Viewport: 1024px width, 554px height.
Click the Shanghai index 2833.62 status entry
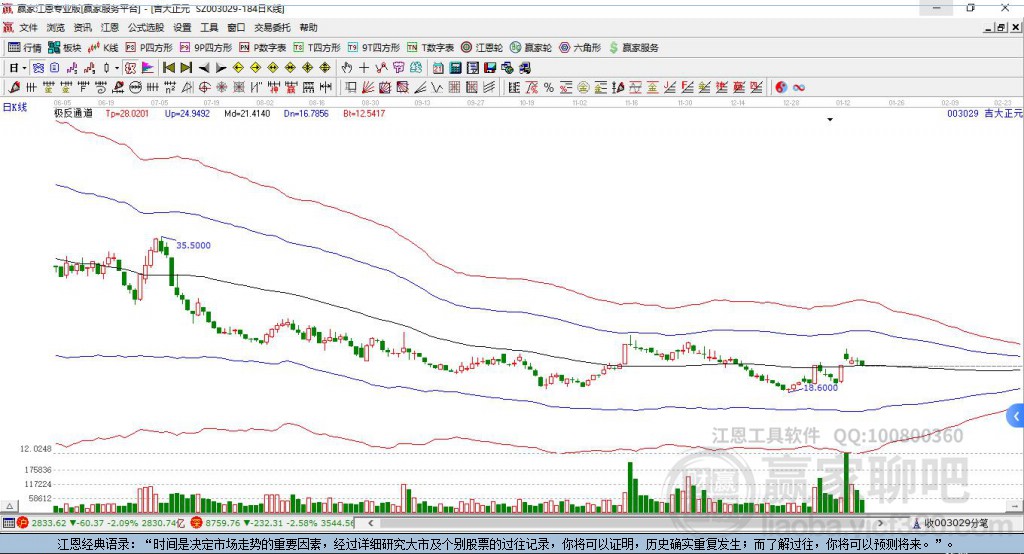tap(99, 523)
